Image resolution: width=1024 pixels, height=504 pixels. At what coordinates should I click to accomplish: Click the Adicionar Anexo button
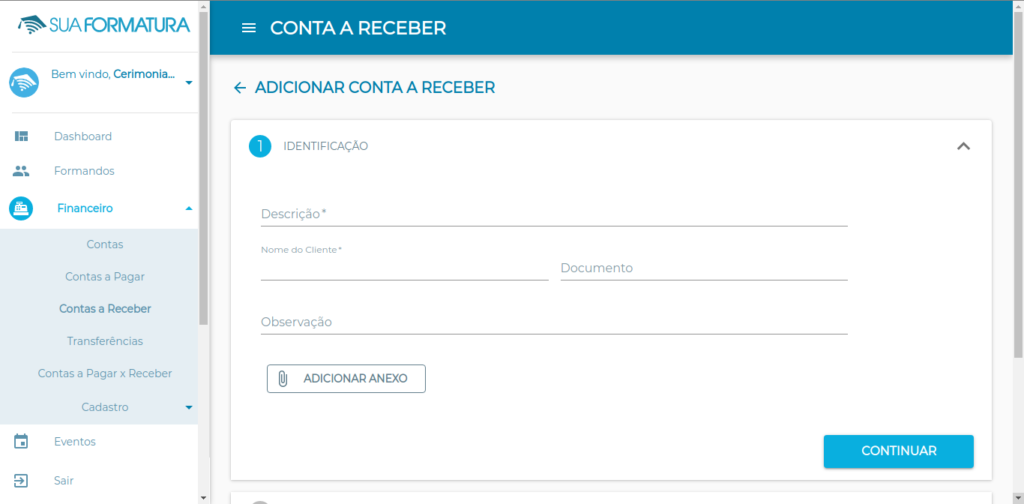[346, 379]
